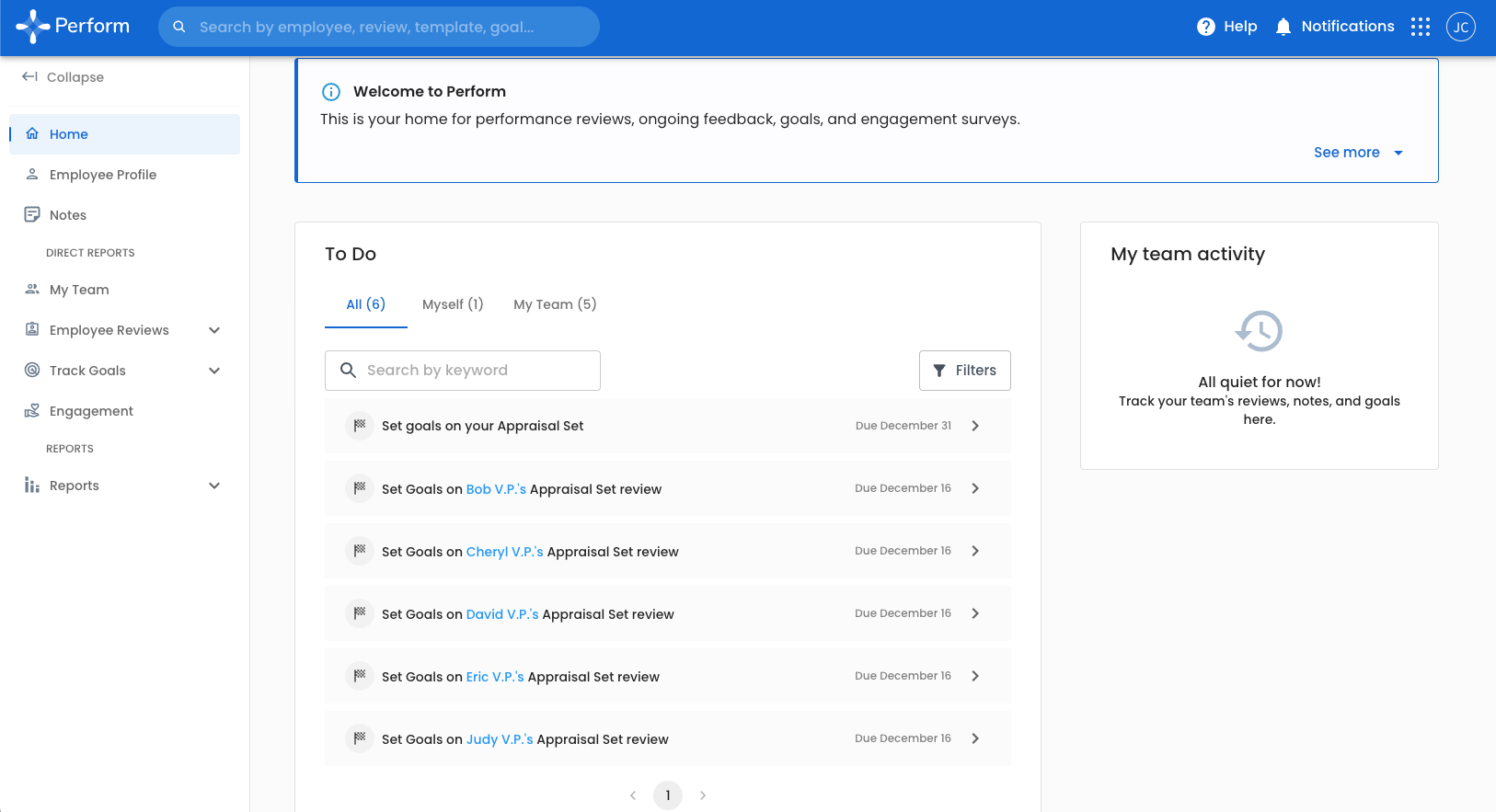Expand Employee Reviews chevron

[214, 330]
